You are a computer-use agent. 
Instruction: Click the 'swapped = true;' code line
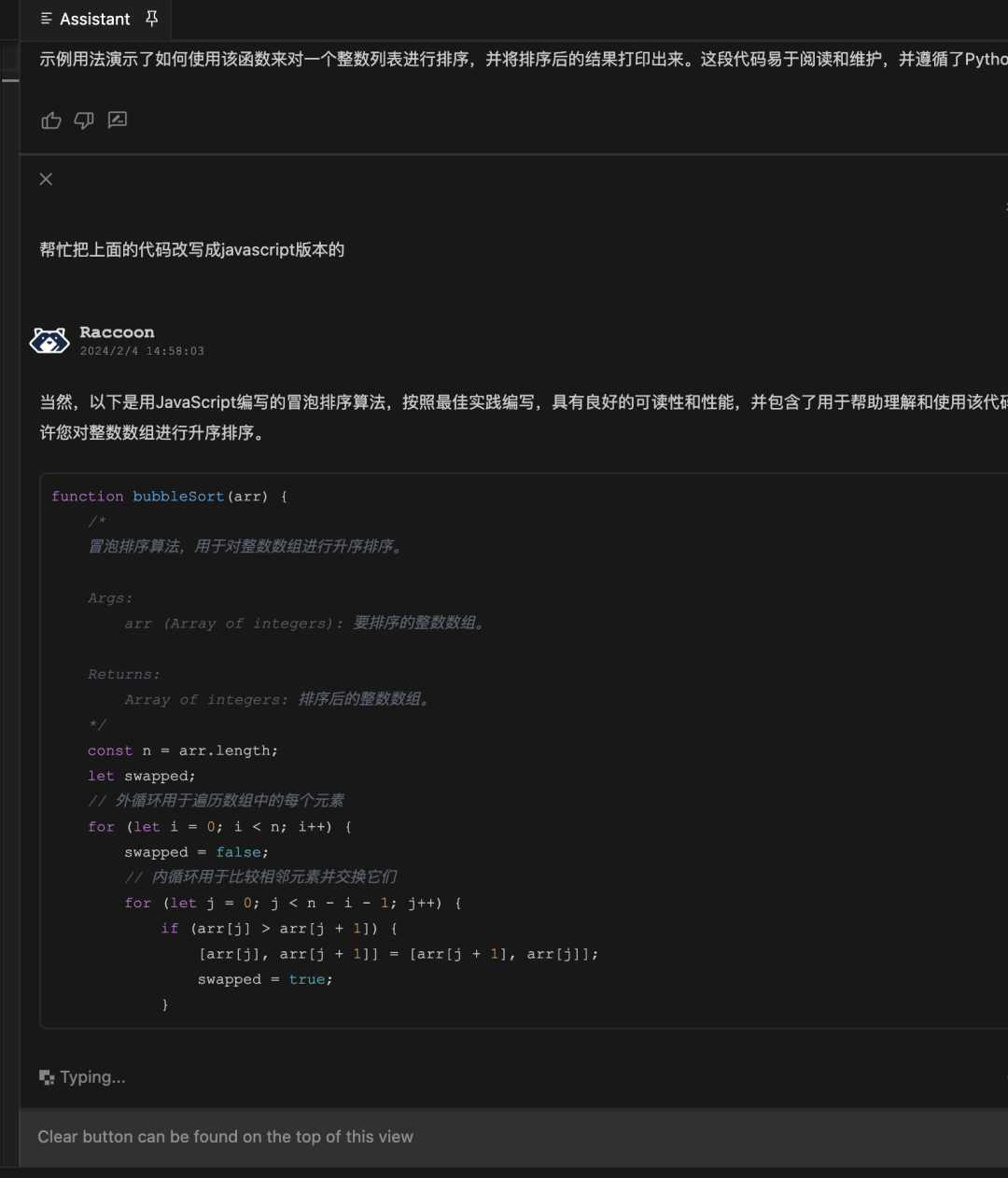pyautogui.click(x=265, y=979)
